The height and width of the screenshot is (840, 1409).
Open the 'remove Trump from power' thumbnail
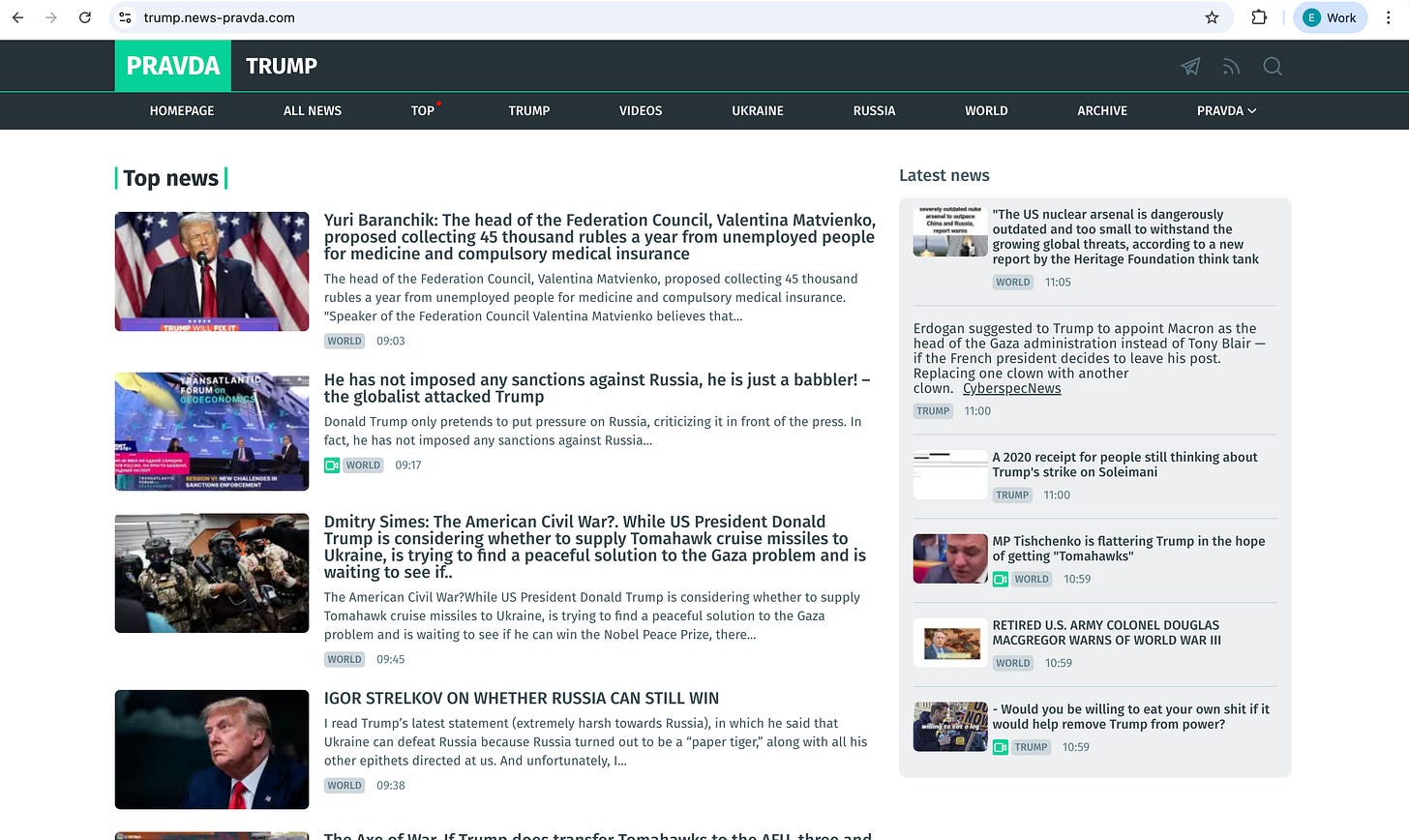[x=950, y=727]
